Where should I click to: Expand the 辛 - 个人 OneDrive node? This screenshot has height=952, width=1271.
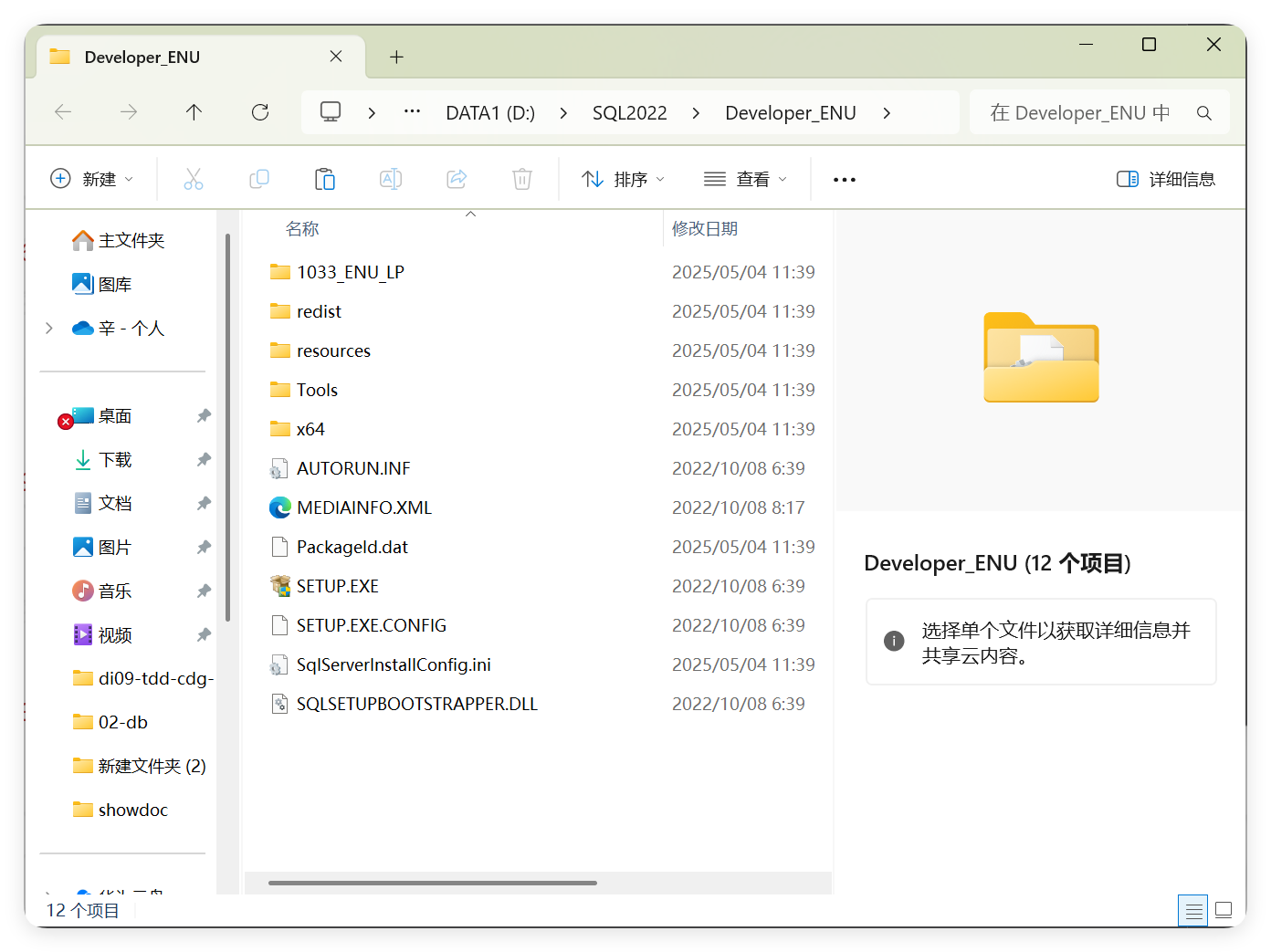(49, 328)
